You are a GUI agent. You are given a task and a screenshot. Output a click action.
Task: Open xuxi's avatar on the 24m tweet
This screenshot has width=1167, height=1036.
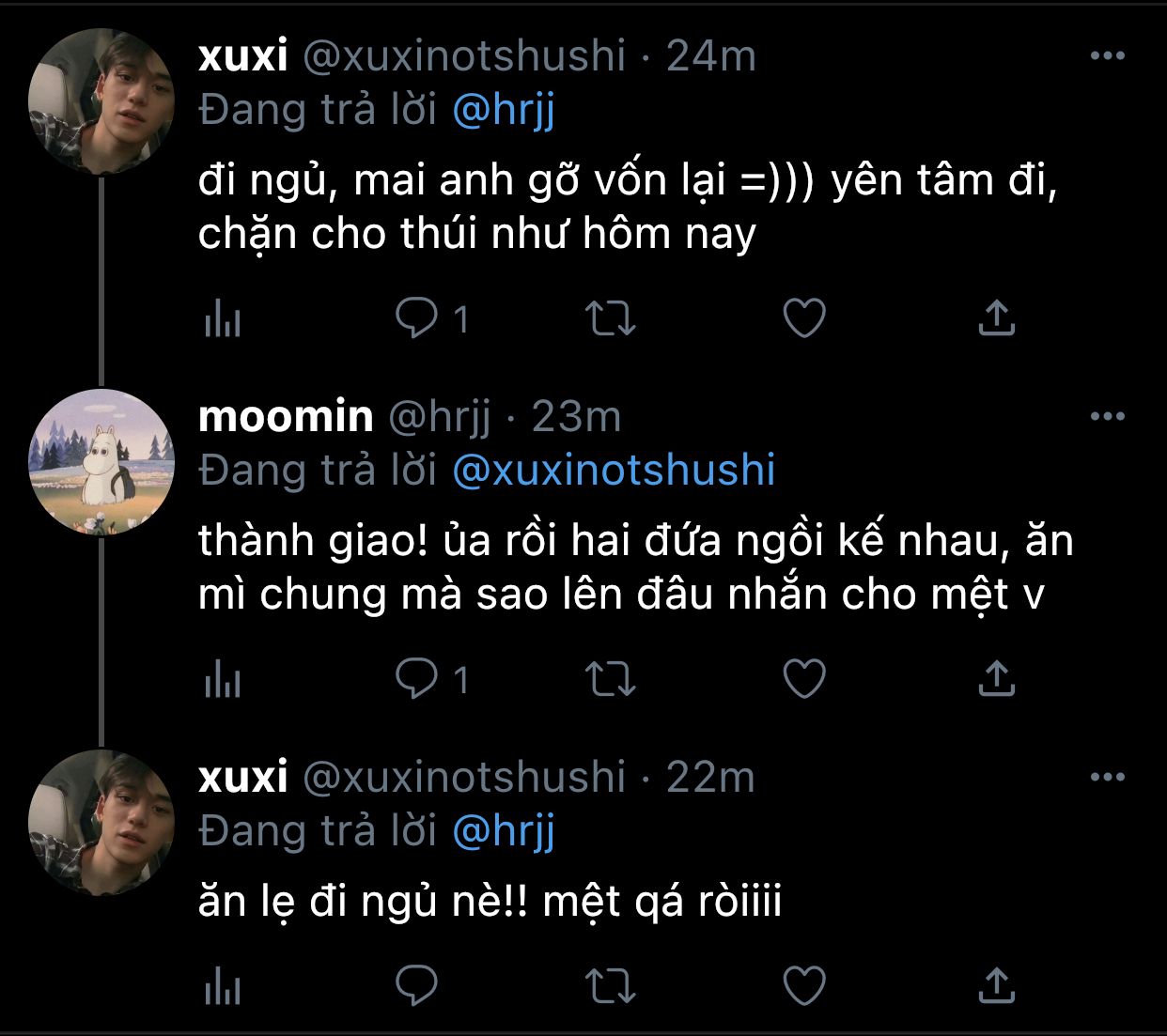tap(101, 101)
